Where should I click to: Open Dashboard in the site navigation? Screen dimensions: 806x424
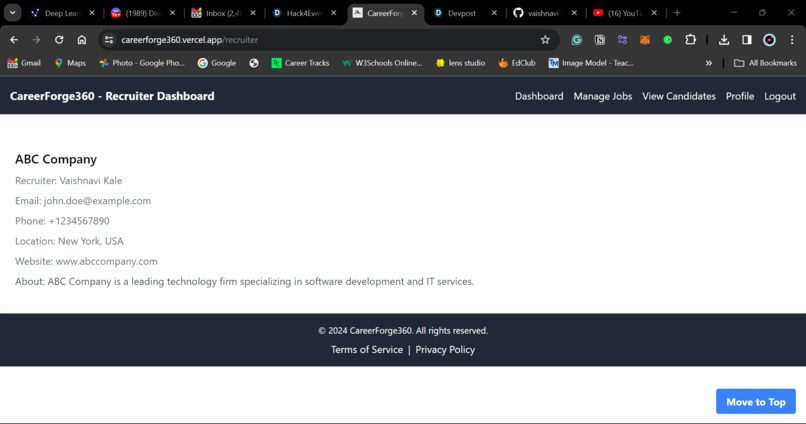coord(539,96)
